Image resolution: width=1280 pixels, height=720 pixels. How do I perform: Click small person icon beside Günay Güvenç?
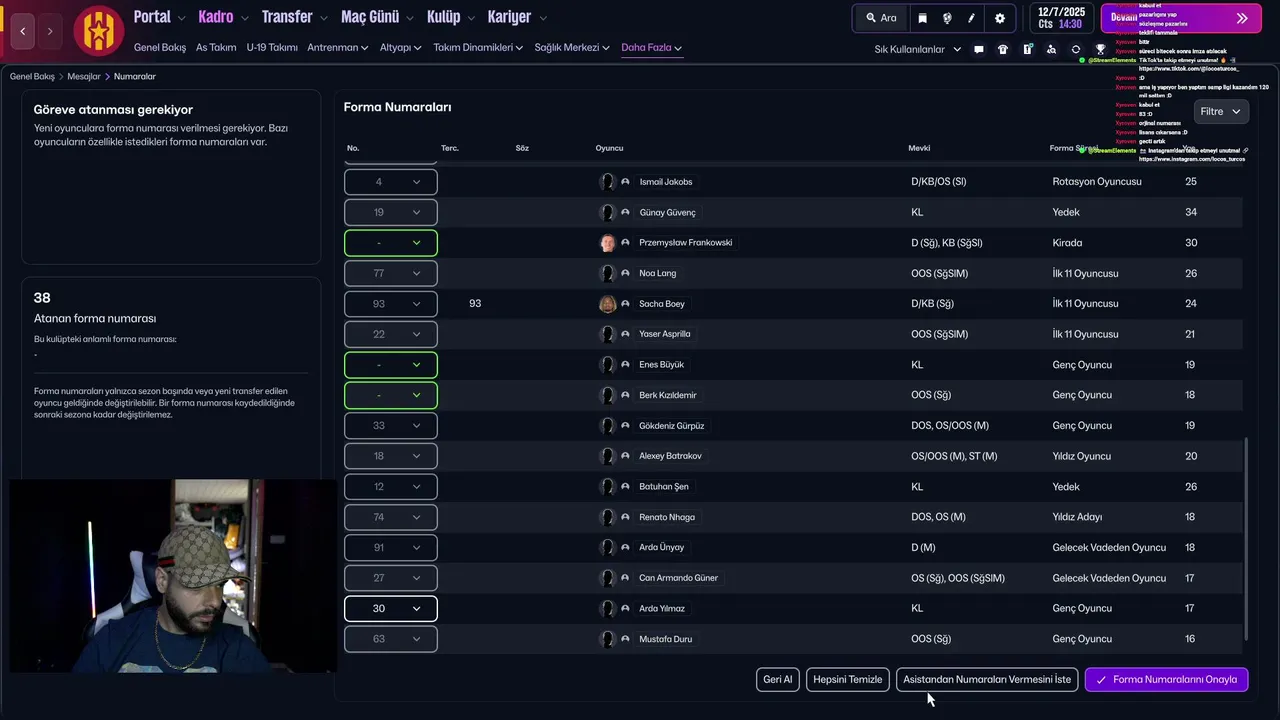tap(625, 212)
